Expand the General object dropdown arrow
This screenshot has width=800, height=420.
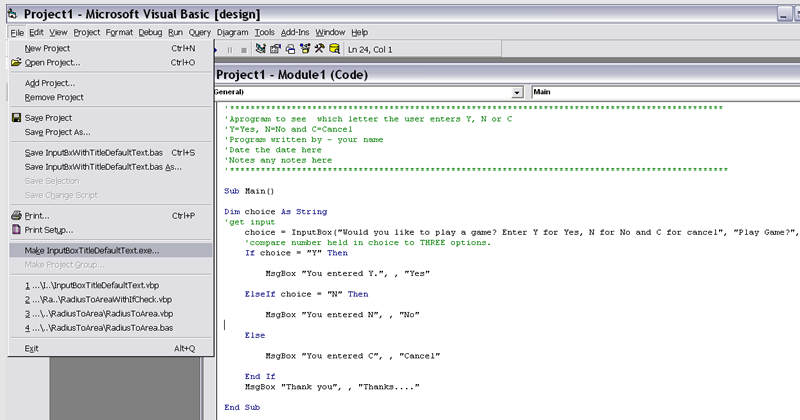pos(517,92)
